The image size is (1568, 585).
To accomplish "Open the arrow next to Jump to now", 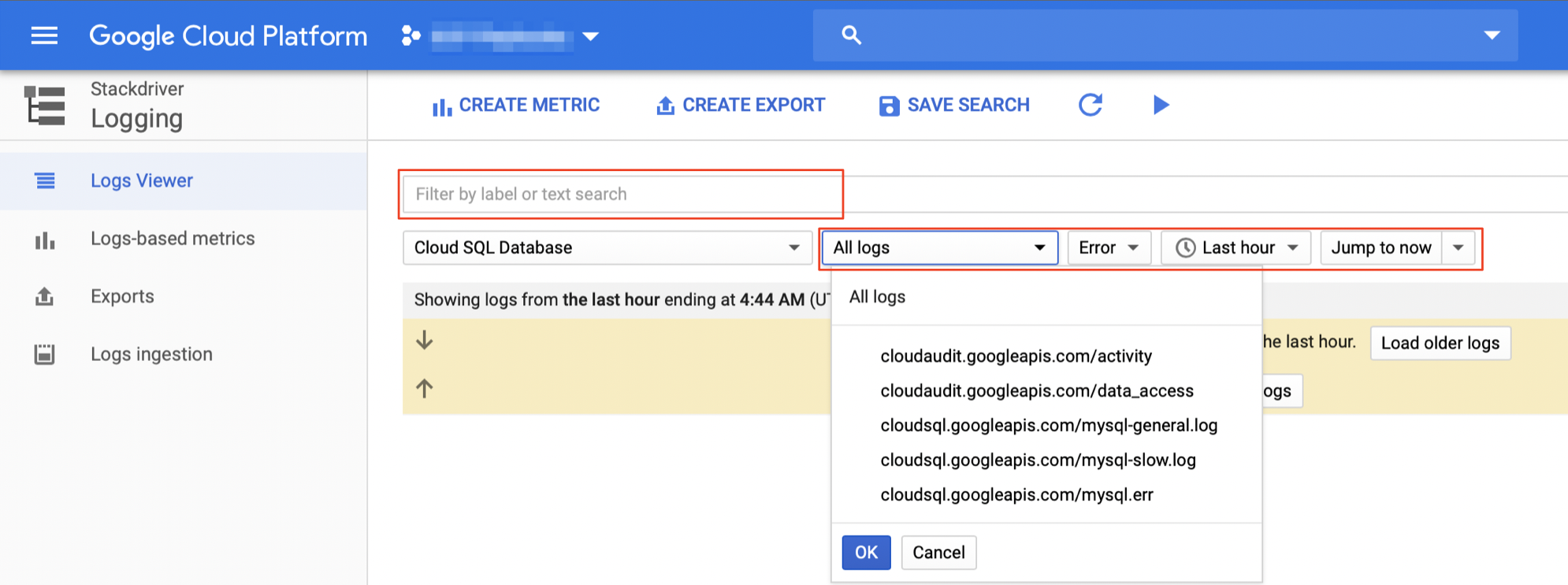I will point(1458,248).
